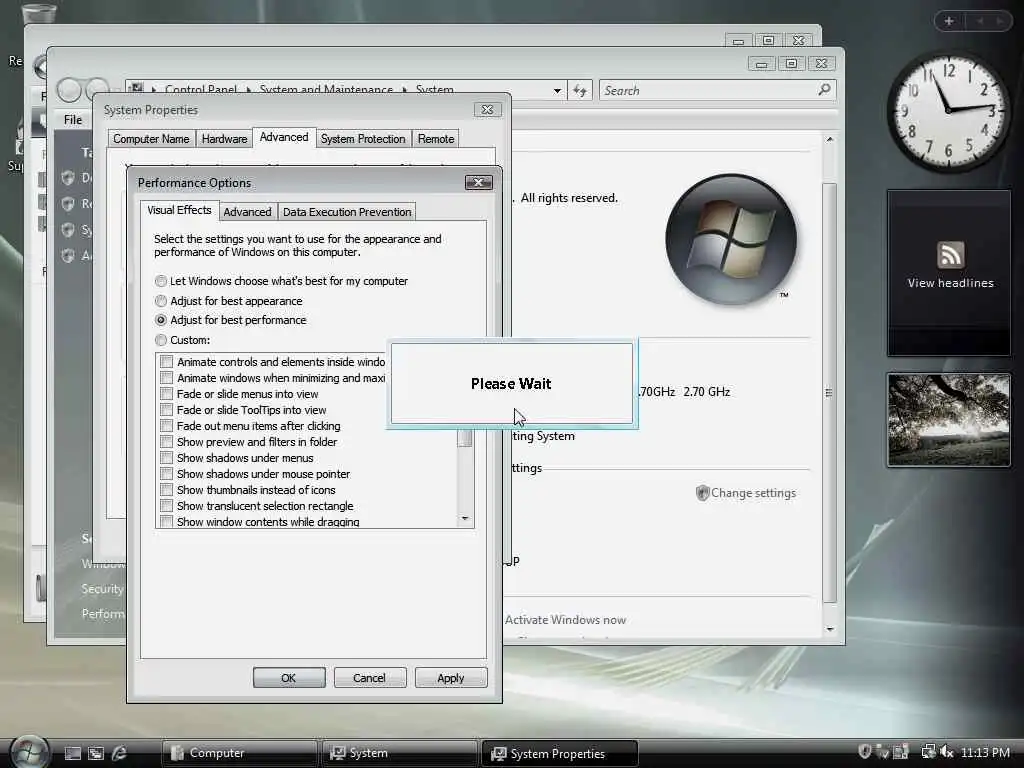Viewport: 1024px width, 768px height.
Task: Click scroll-down arrow in System window
Action: (829, 629)
